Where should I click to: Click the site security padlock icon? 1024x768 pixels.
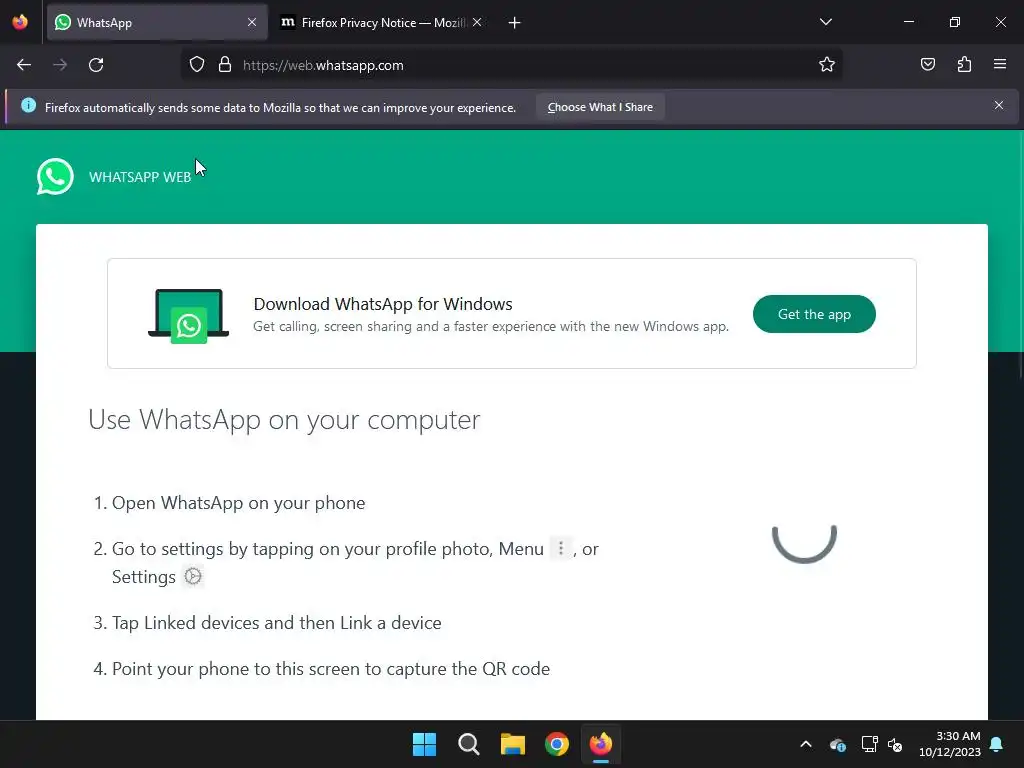pyautogui.click(x=225, y=65)
